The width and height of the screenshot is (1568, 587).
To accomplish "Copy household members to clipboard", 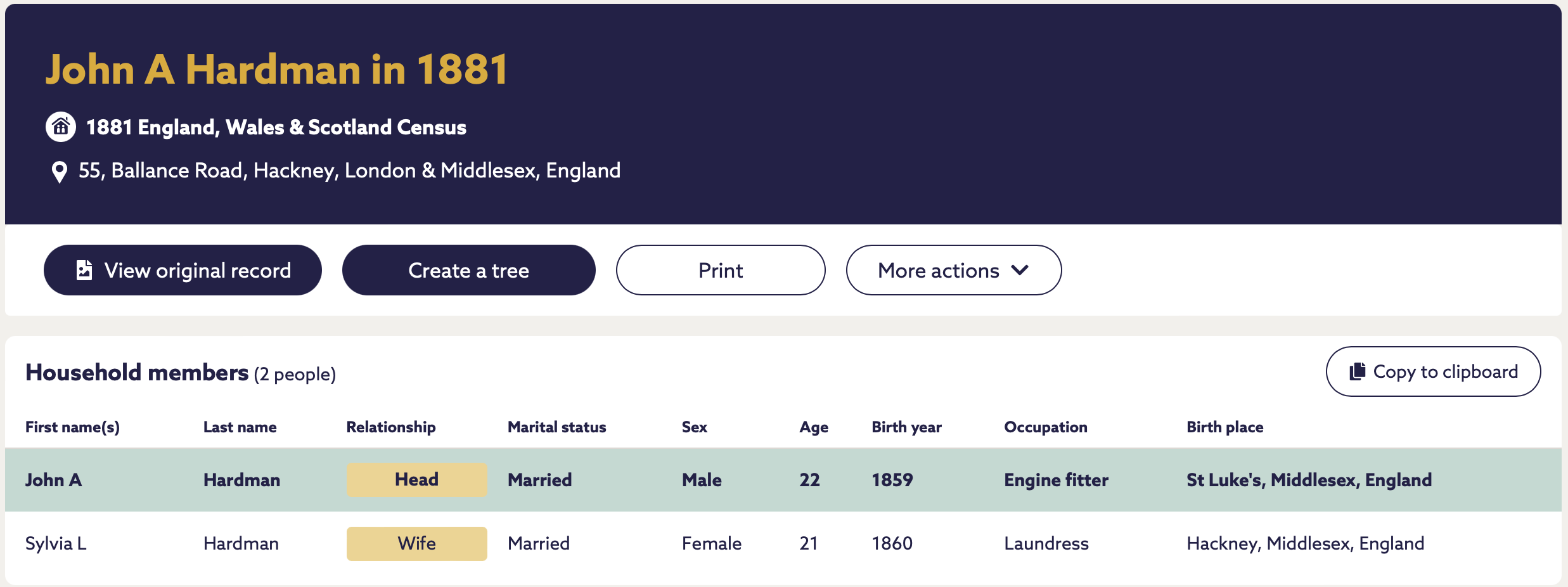I will point(1433,371).
